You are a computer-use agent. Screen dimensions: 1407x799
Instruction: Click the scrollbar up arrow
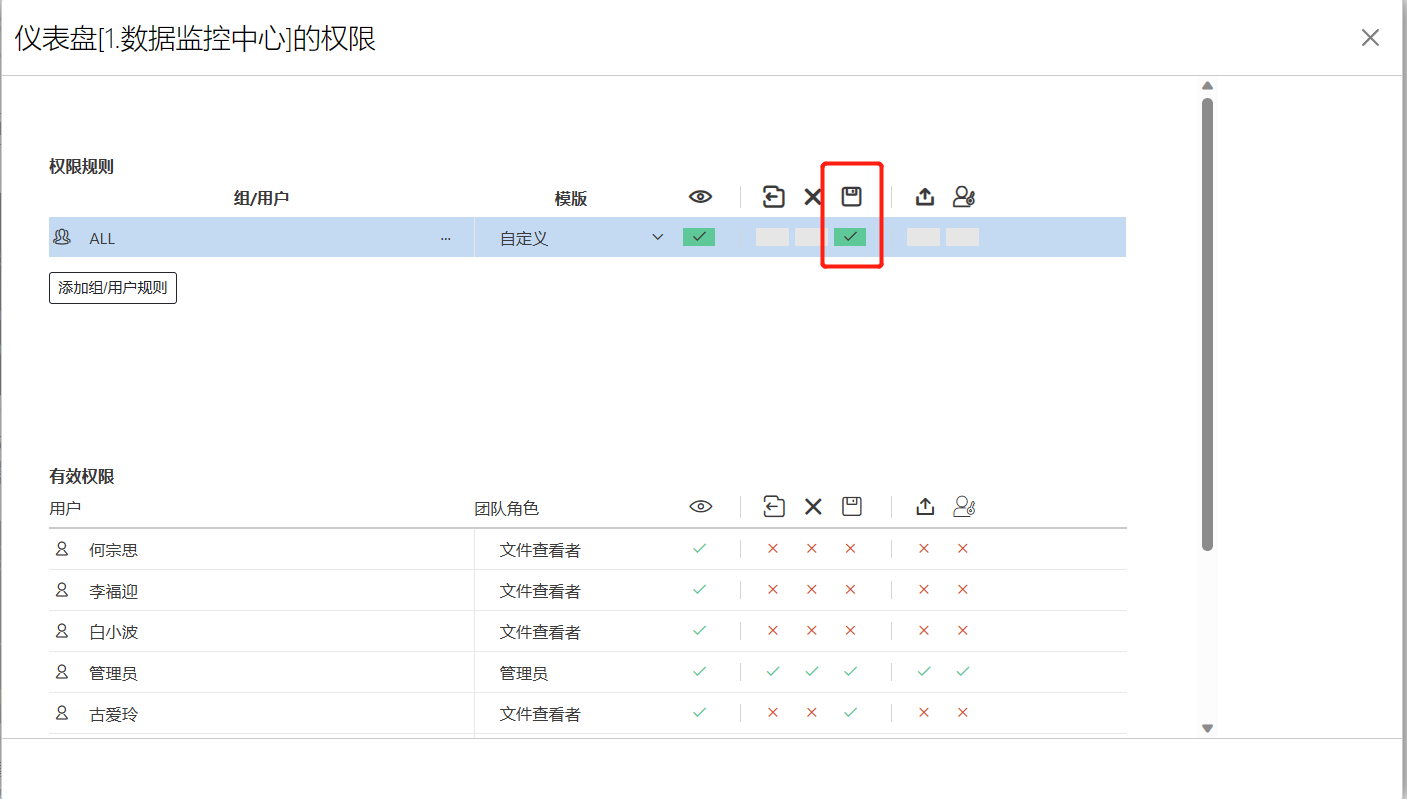pyautogui.click(x=1207, y=86)
